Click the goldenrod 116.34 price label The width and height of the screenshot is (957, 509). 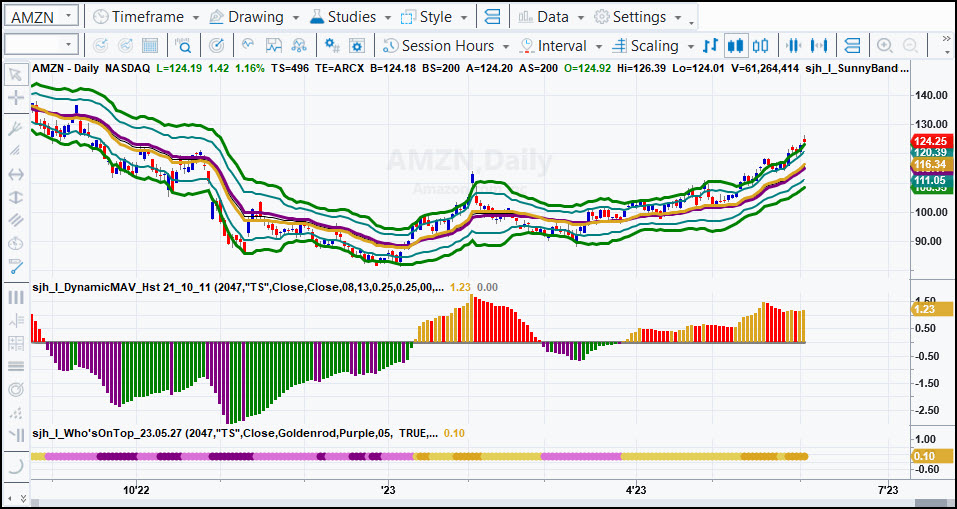pos(930,165)
